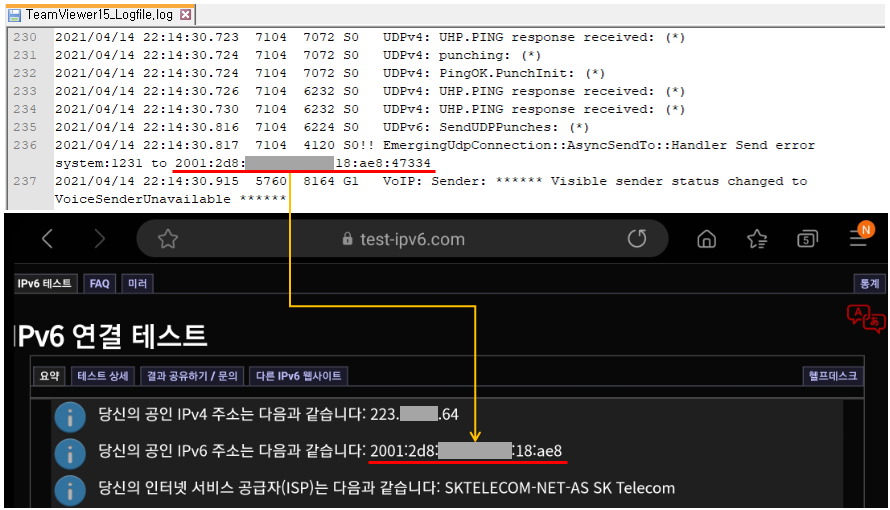Close the TeamViewer15_Logfile.log tab
Image resolution: width=890 pixels, height=510 pixels.
tap(186, 15)
